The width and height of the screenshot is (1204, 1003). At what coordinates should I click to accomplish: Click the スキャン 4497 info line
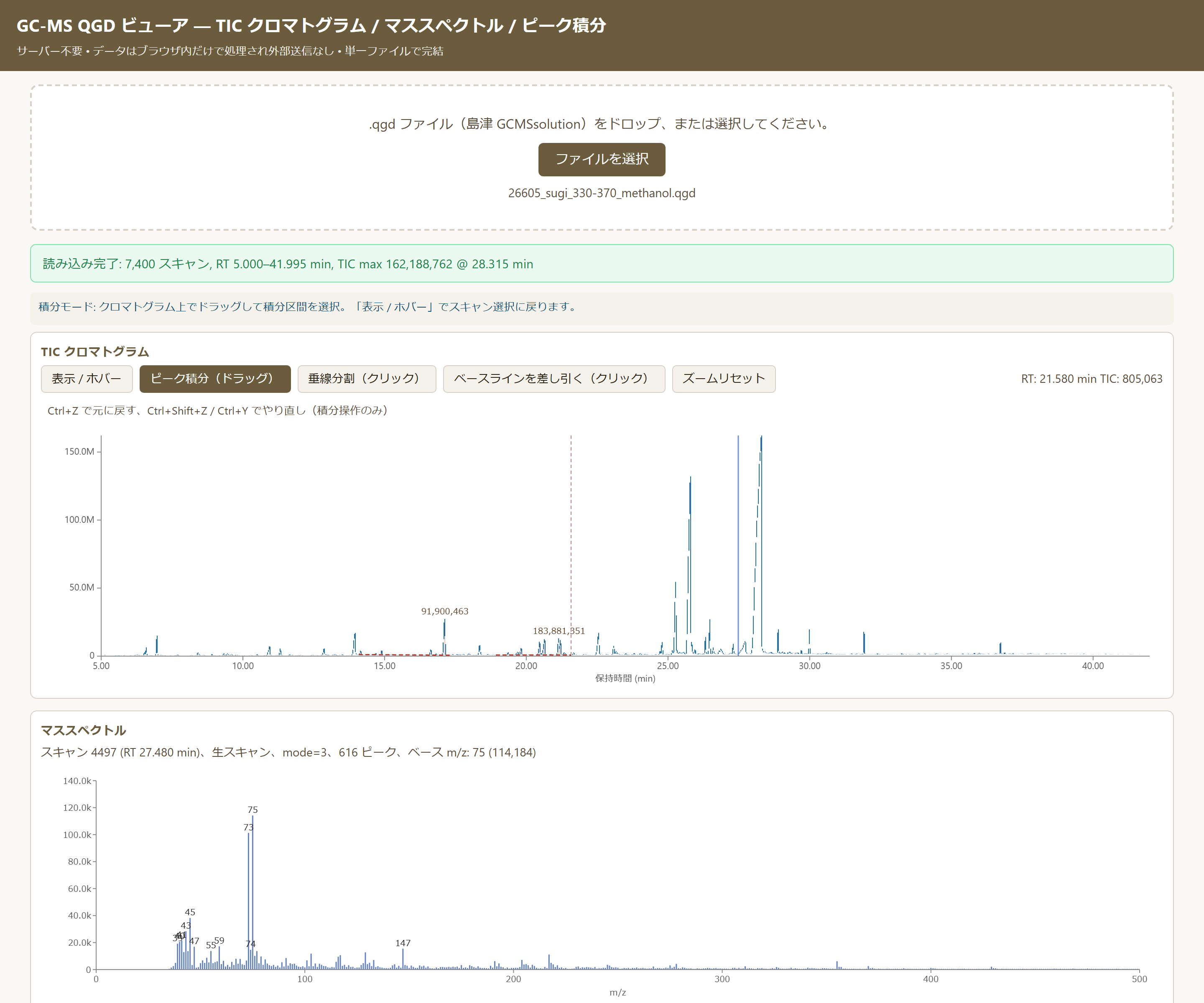pyautogui.click(x=288, y=752)
